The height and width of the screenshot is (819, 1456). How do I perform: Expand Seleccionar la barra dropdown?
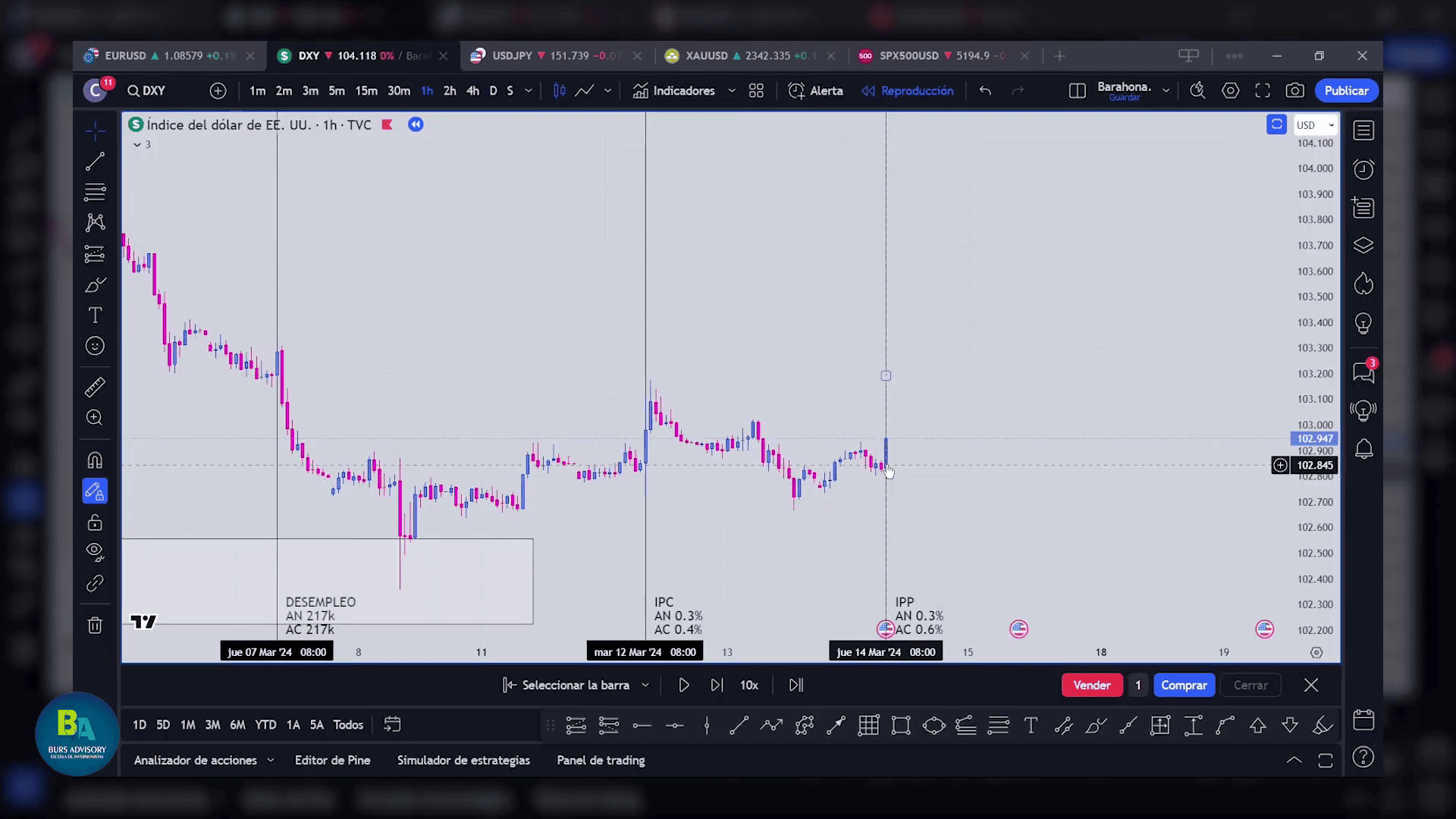pyautogui.click(x=645, y=686)
